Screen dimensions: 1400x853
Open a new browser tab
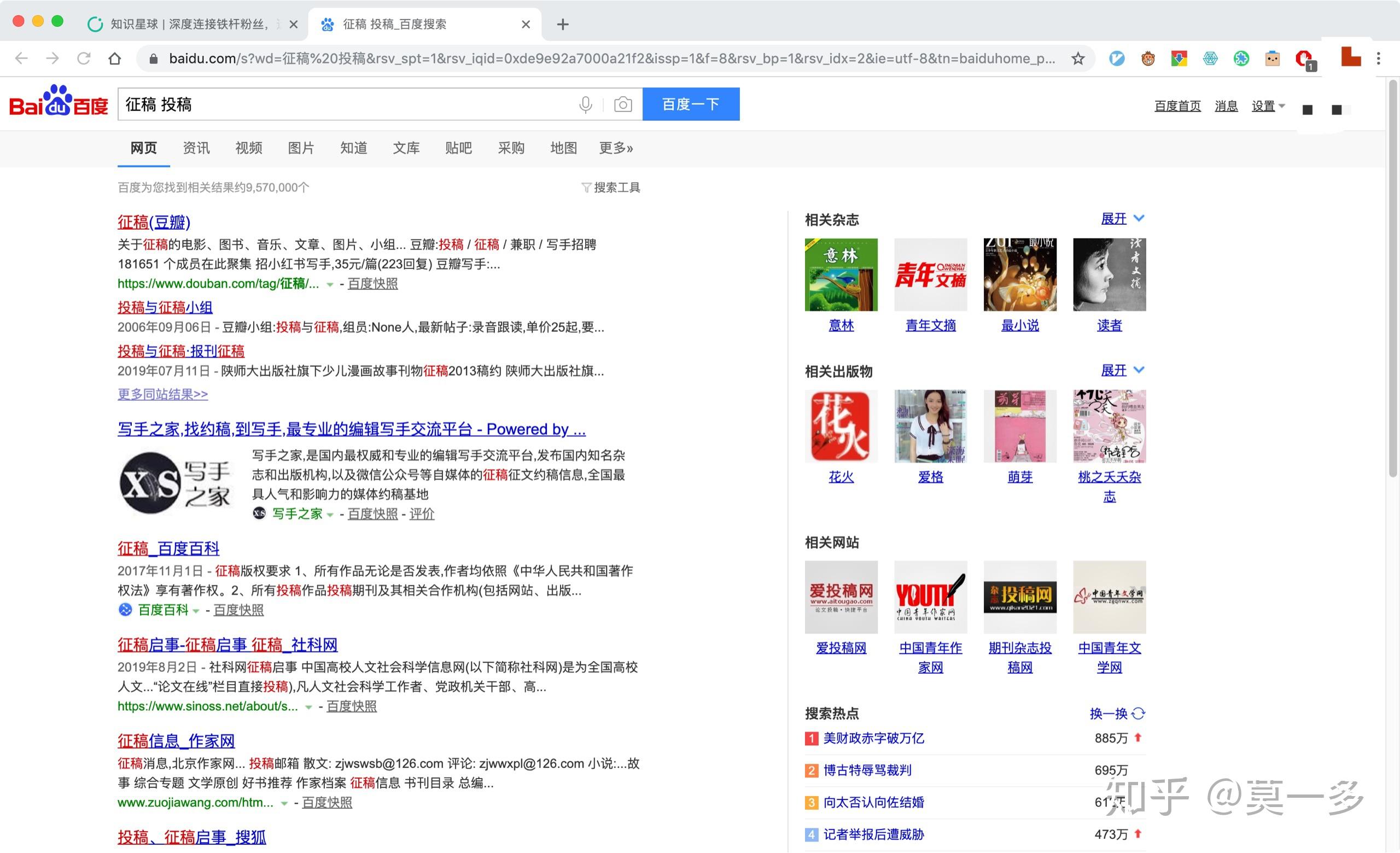tap(563, 25)
